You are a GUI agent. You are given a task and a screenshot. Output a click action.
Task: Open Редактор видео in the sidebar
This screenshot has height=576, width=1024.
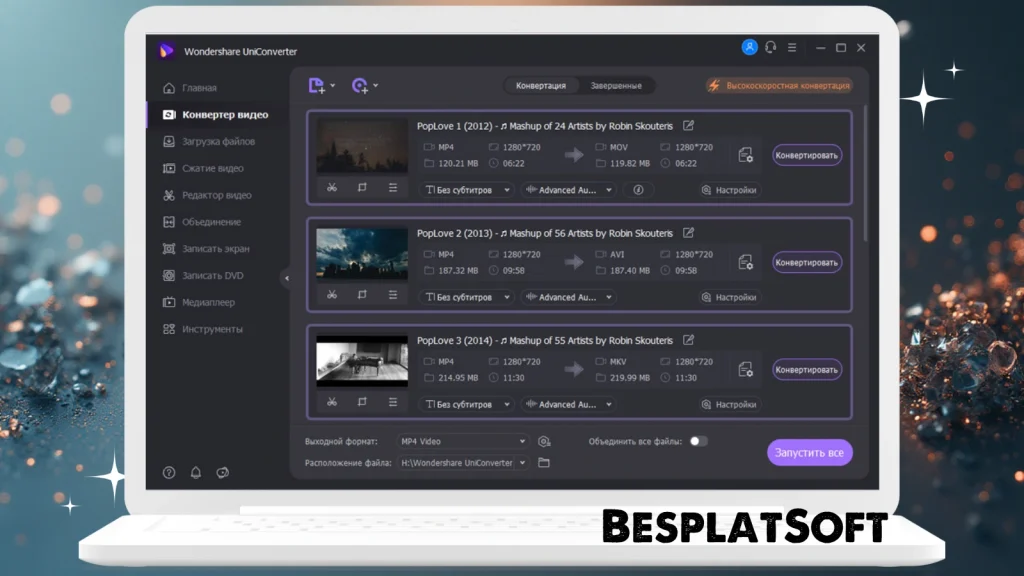216,195
